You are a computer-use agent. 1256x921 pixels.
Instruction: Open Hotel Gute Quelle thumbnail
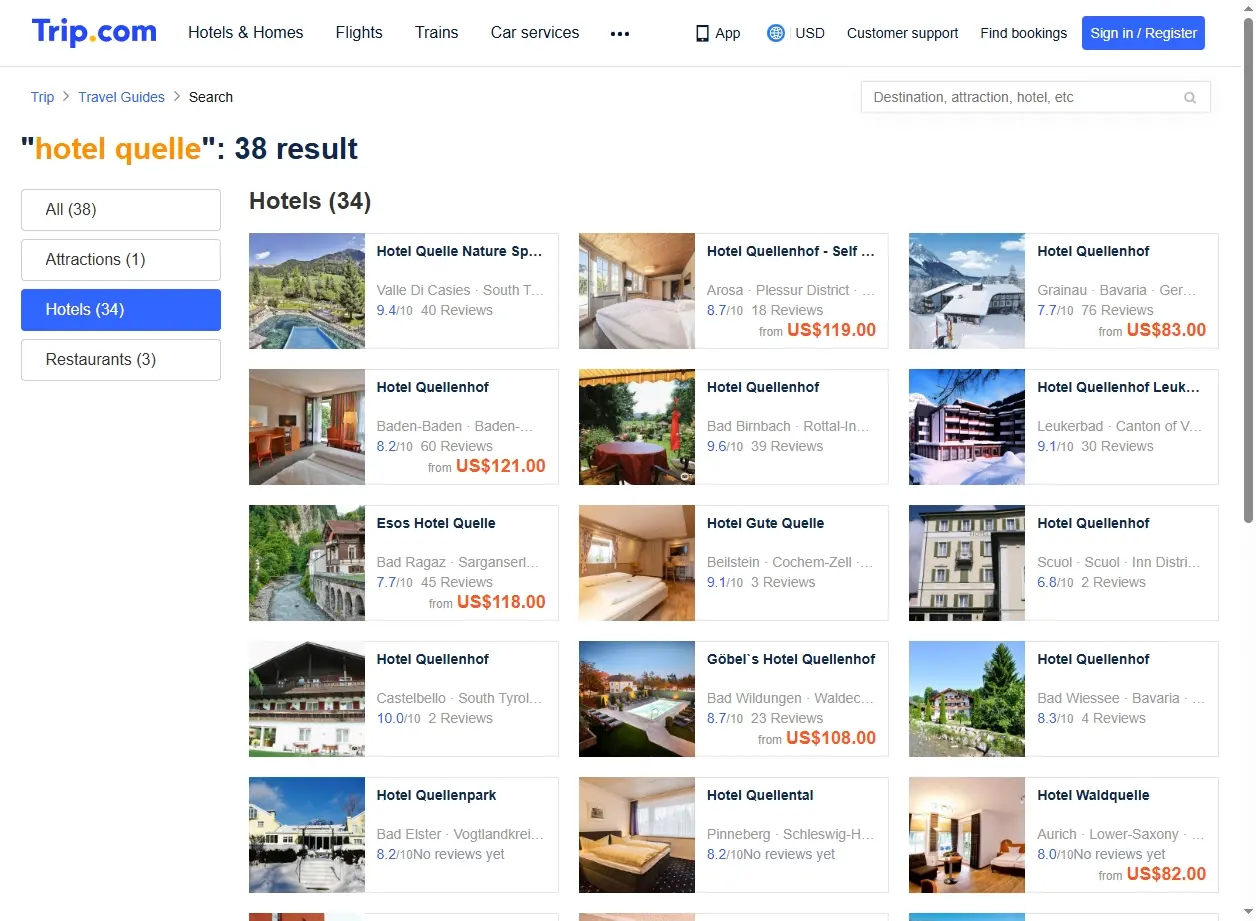pos(637,563)
